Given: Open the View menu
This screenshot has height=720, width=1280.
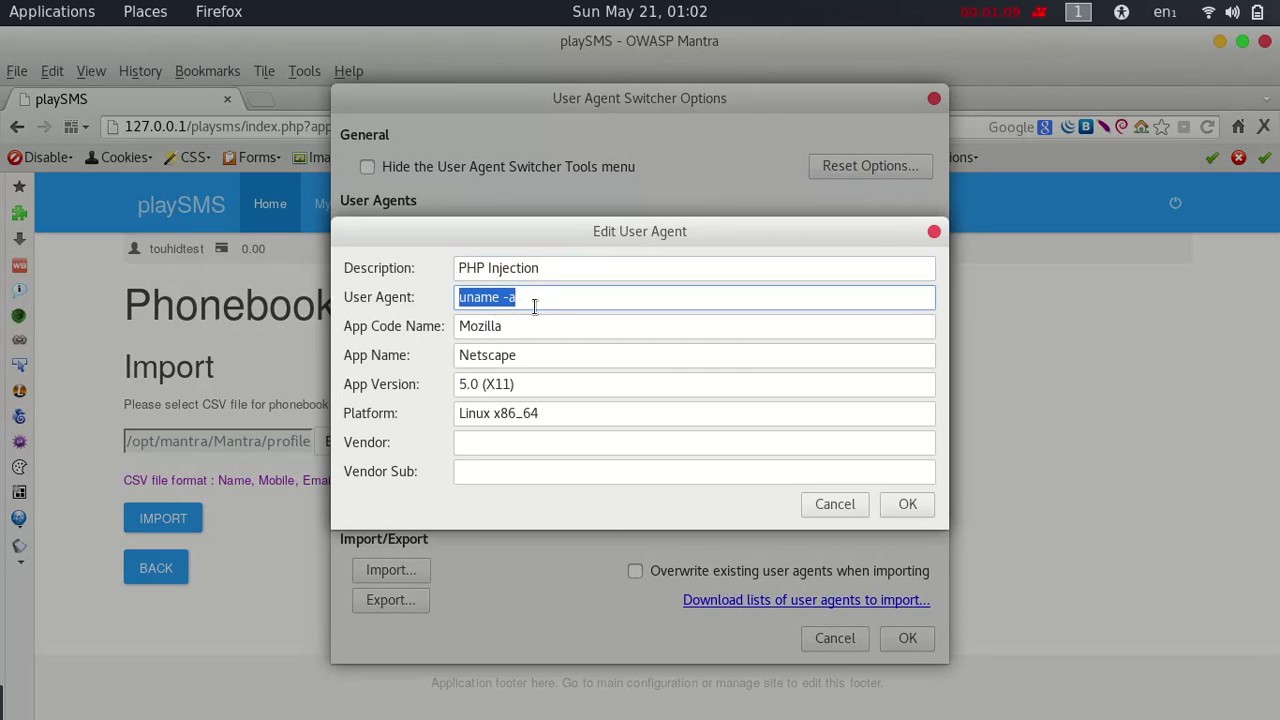Looking at the screenshot, I should tap(91, 71).
